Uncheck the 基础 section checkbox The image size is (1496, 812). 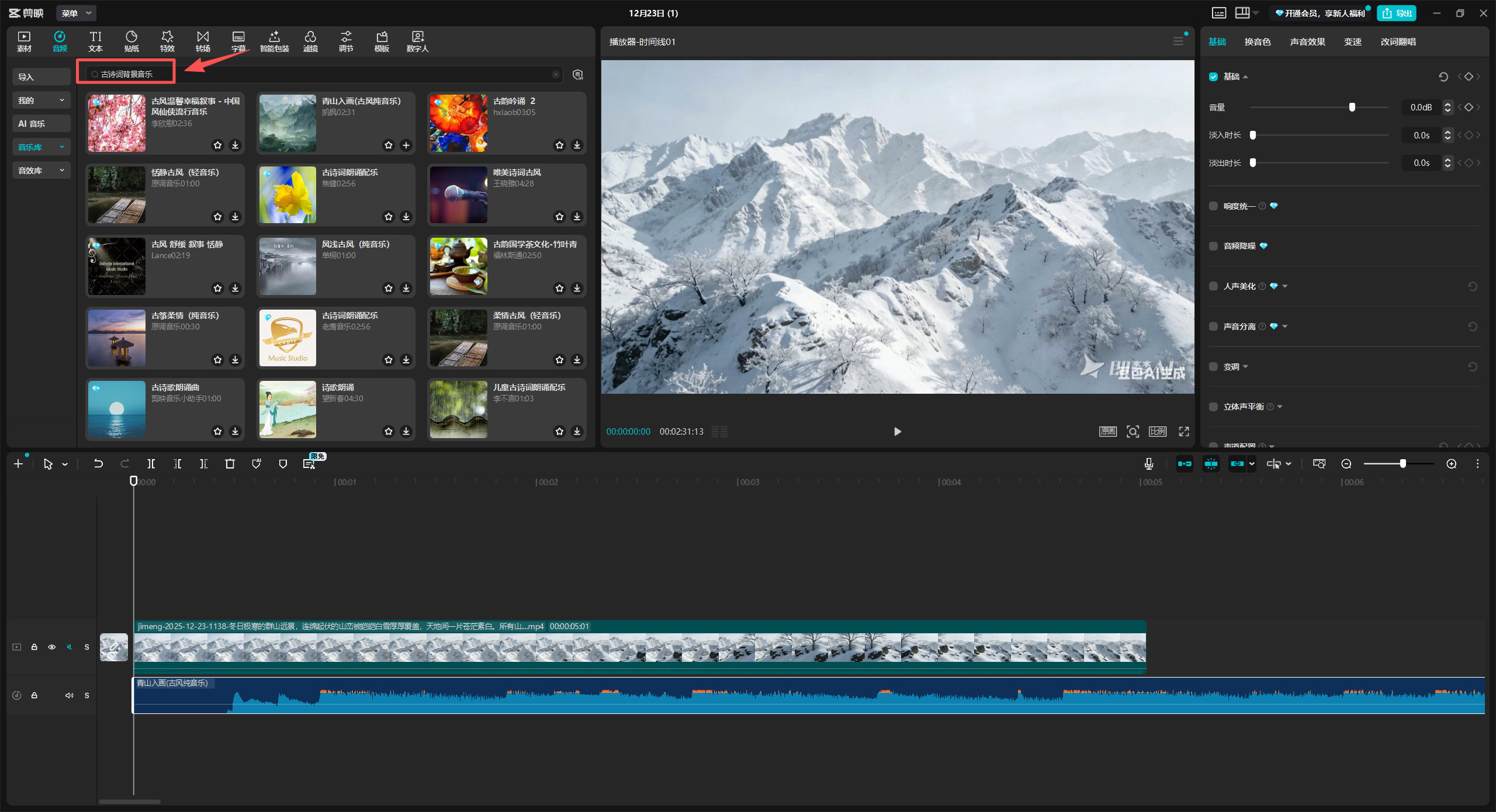(x=1214, y=77)
